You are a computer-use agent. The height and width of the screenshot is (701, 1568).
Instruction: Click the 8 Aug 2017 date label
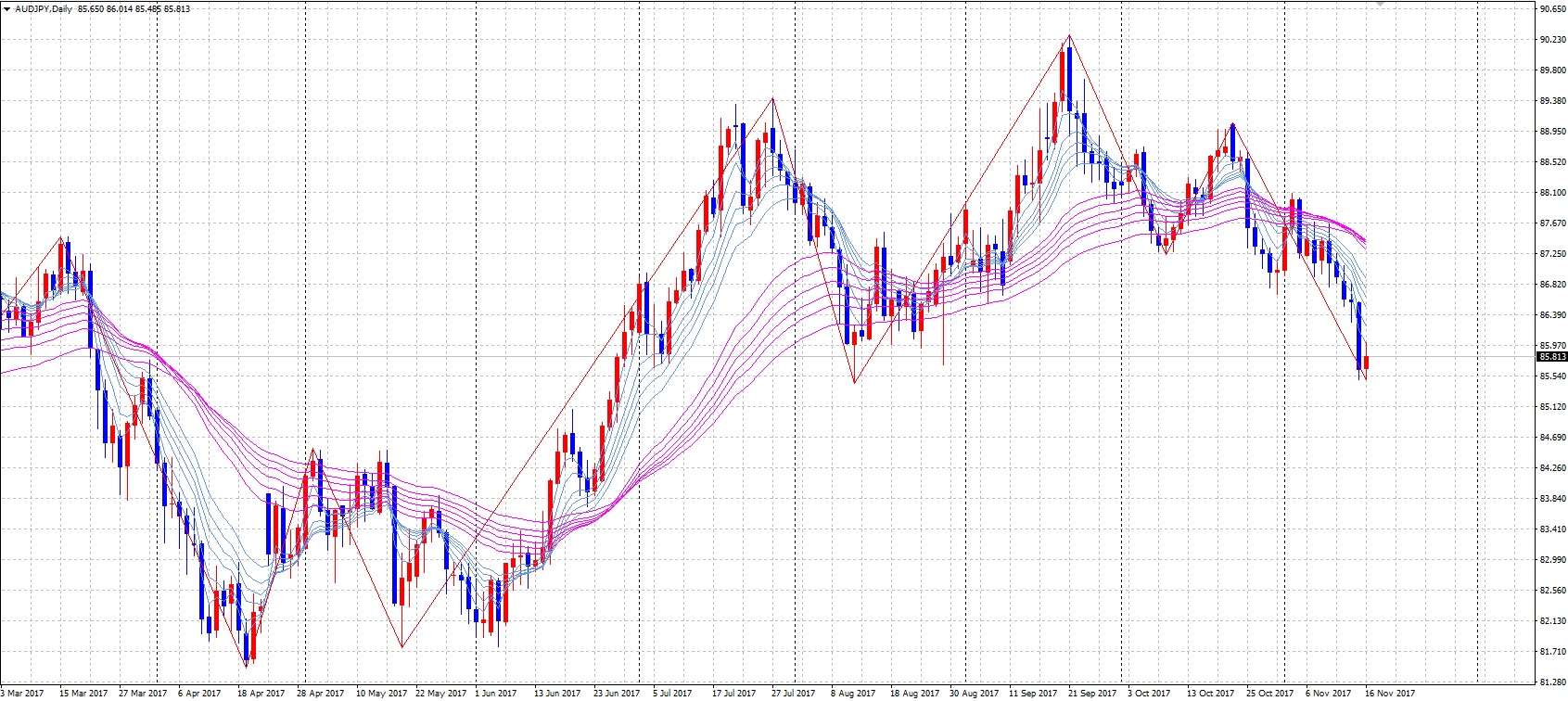[x=853, y=694]
